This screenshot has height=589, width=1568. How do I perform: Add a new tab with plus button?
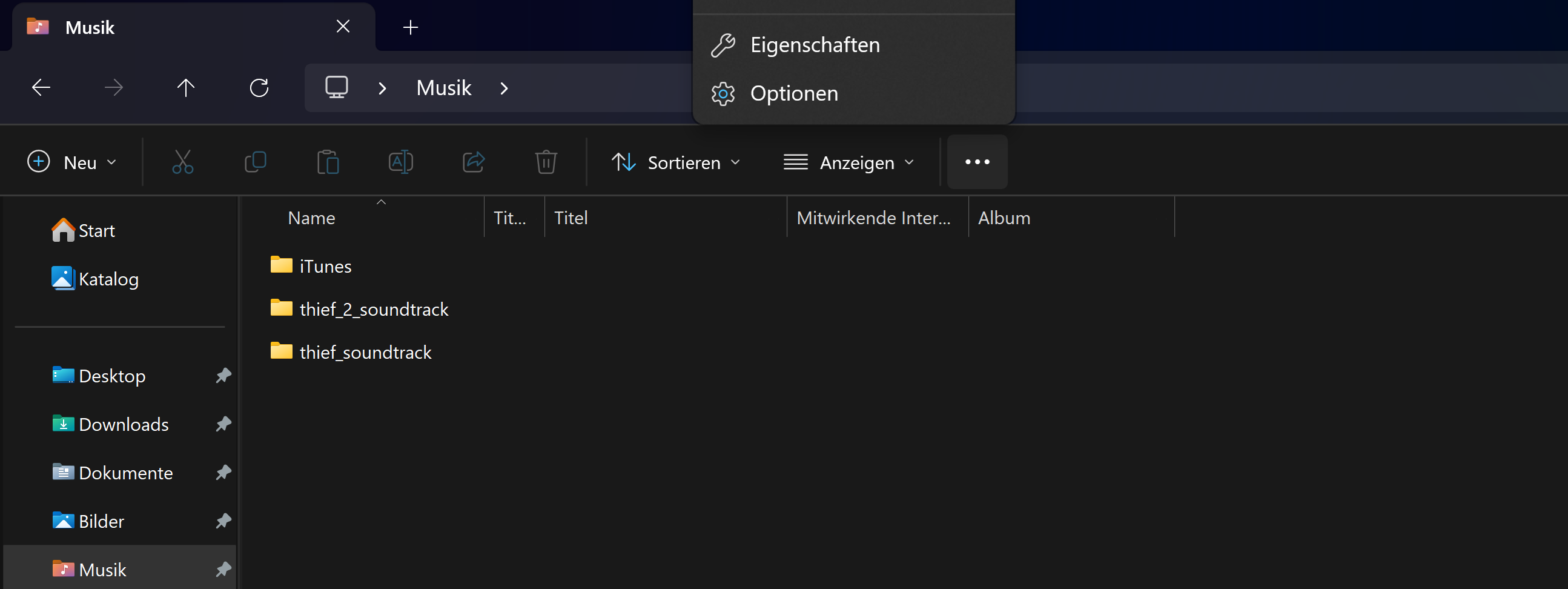[410, 27]
